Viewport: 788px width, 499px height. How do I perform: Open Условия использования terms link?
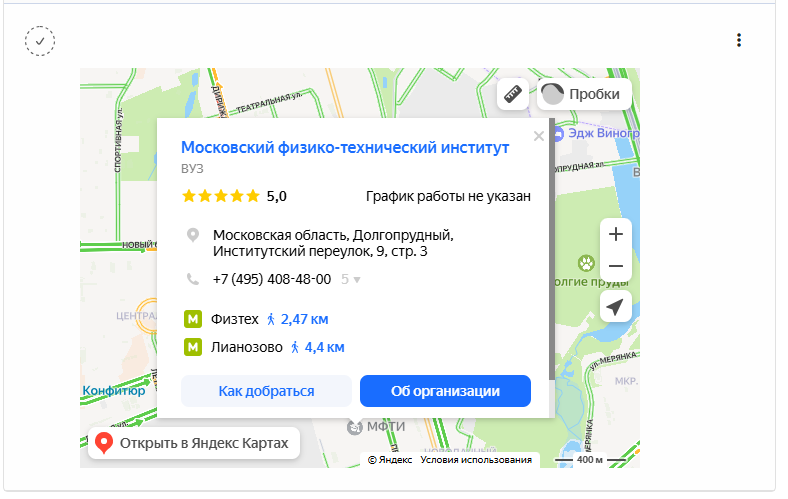click(476, 460)
